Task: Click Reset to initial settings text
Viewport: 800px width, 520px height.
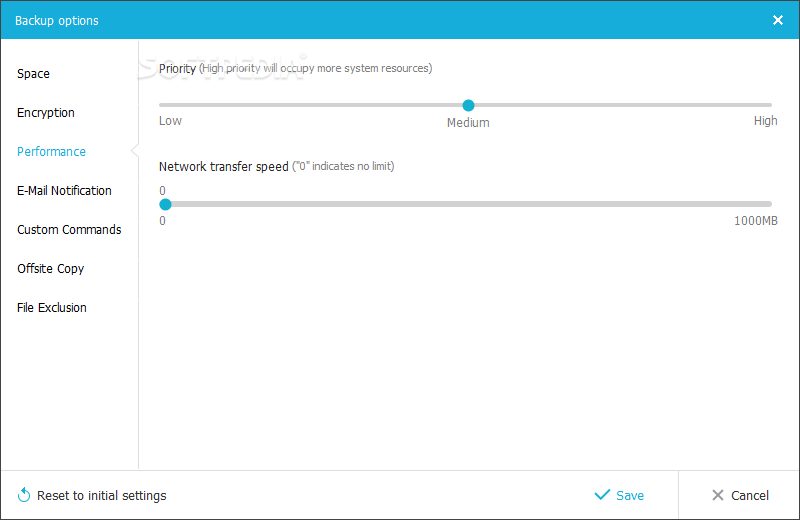Action: (x=102, y=496)
